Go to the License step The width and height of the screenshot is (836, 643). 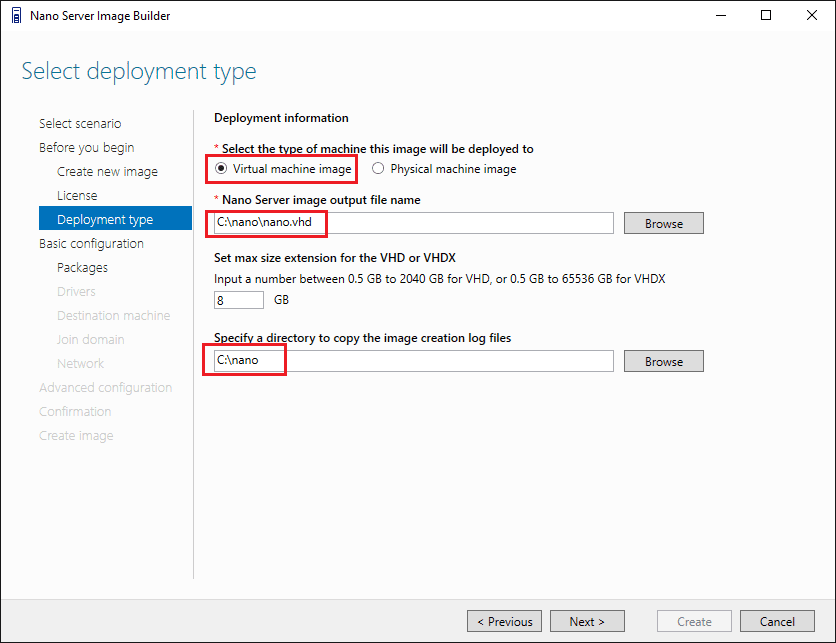click(x=77, y=195)
